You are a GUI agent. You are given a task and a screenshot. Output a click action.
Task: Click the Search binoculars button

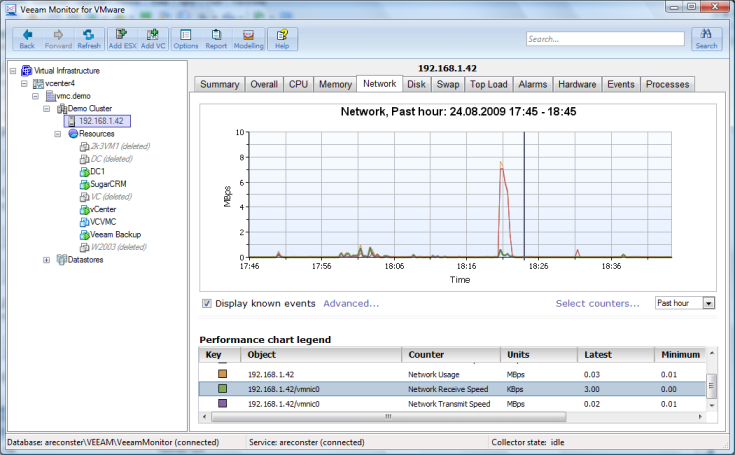pyautogui.click(x=706, y=38)
